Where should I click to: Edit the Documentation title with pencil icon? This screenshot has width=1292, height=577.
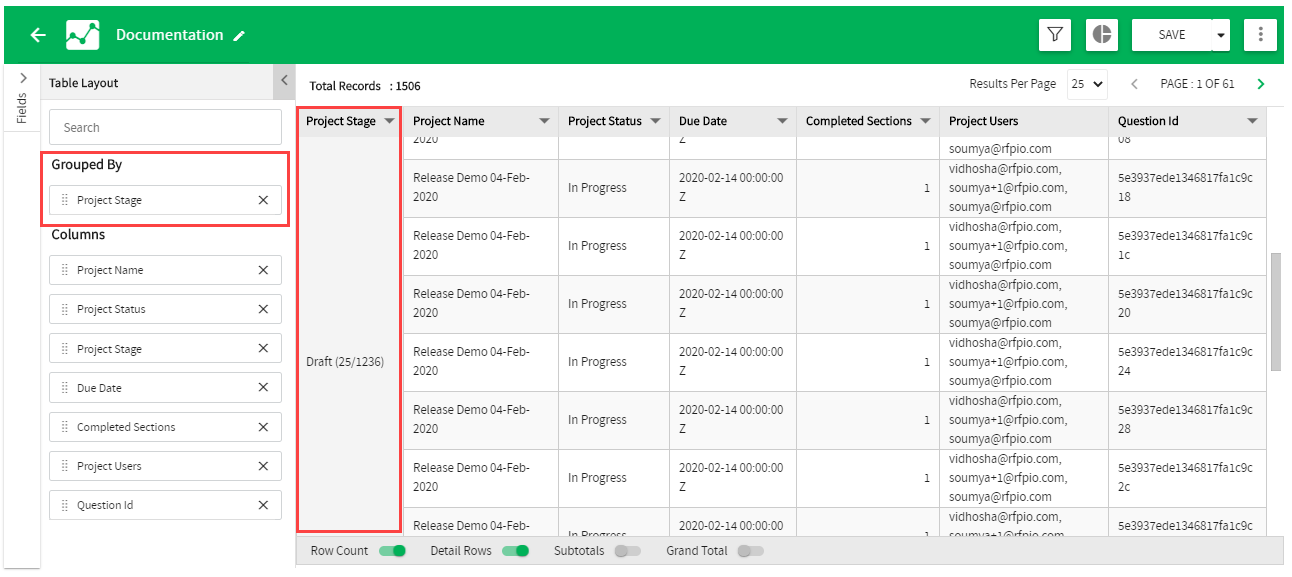(x=239, y=36)
